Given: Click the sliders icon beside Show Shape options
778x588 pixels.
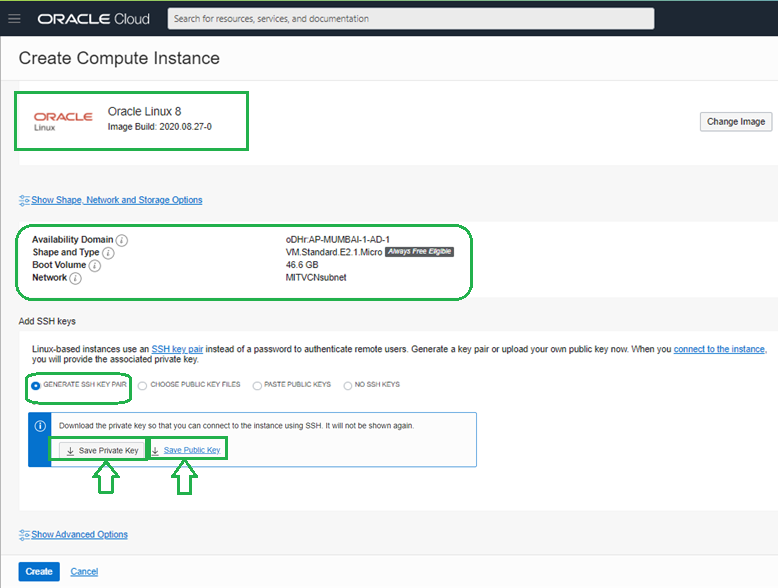Looking at the screenshot, I should click(x=24, y=200).
